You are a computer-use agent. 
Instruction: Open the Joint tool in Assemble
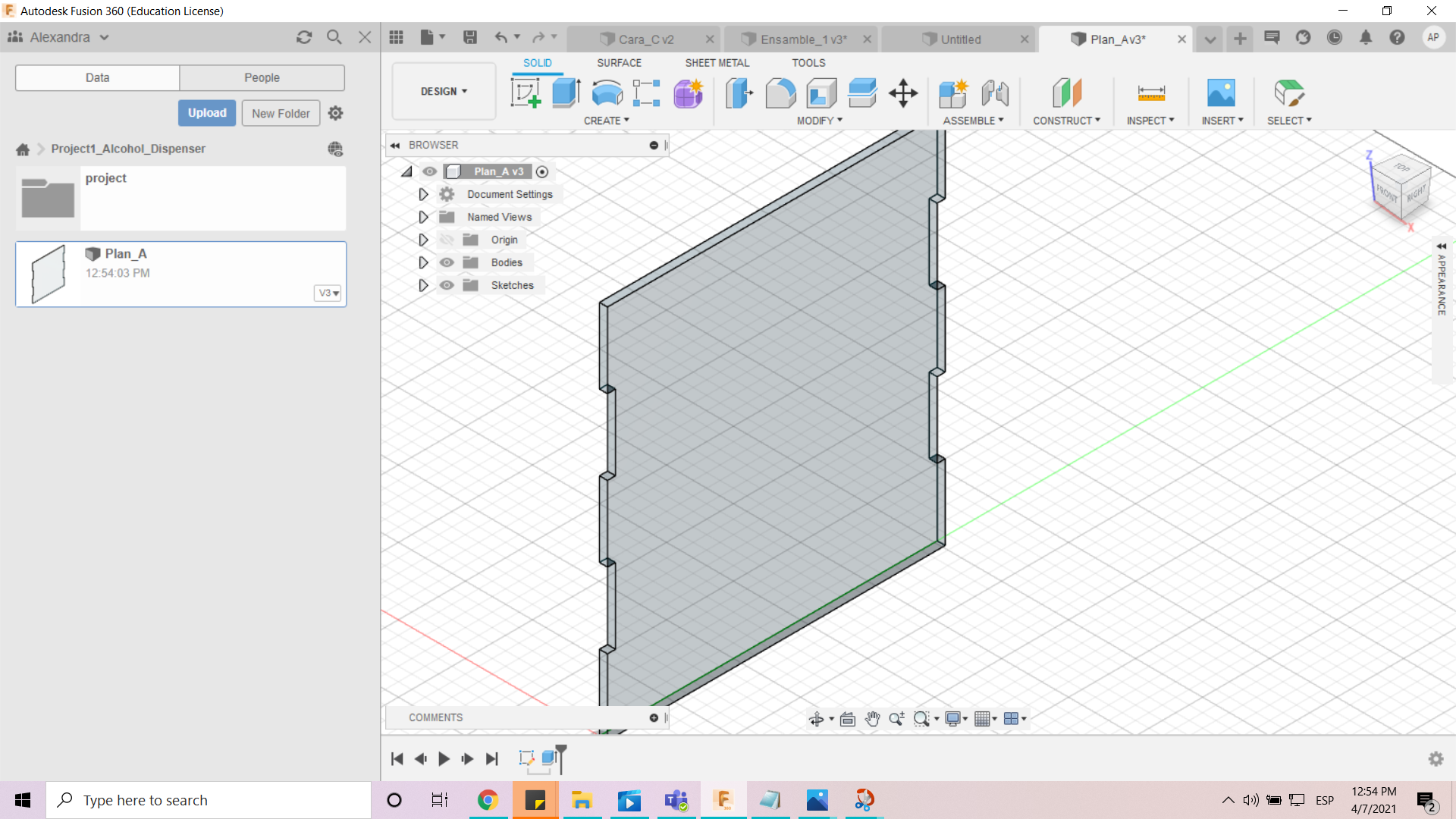[994, 94]
